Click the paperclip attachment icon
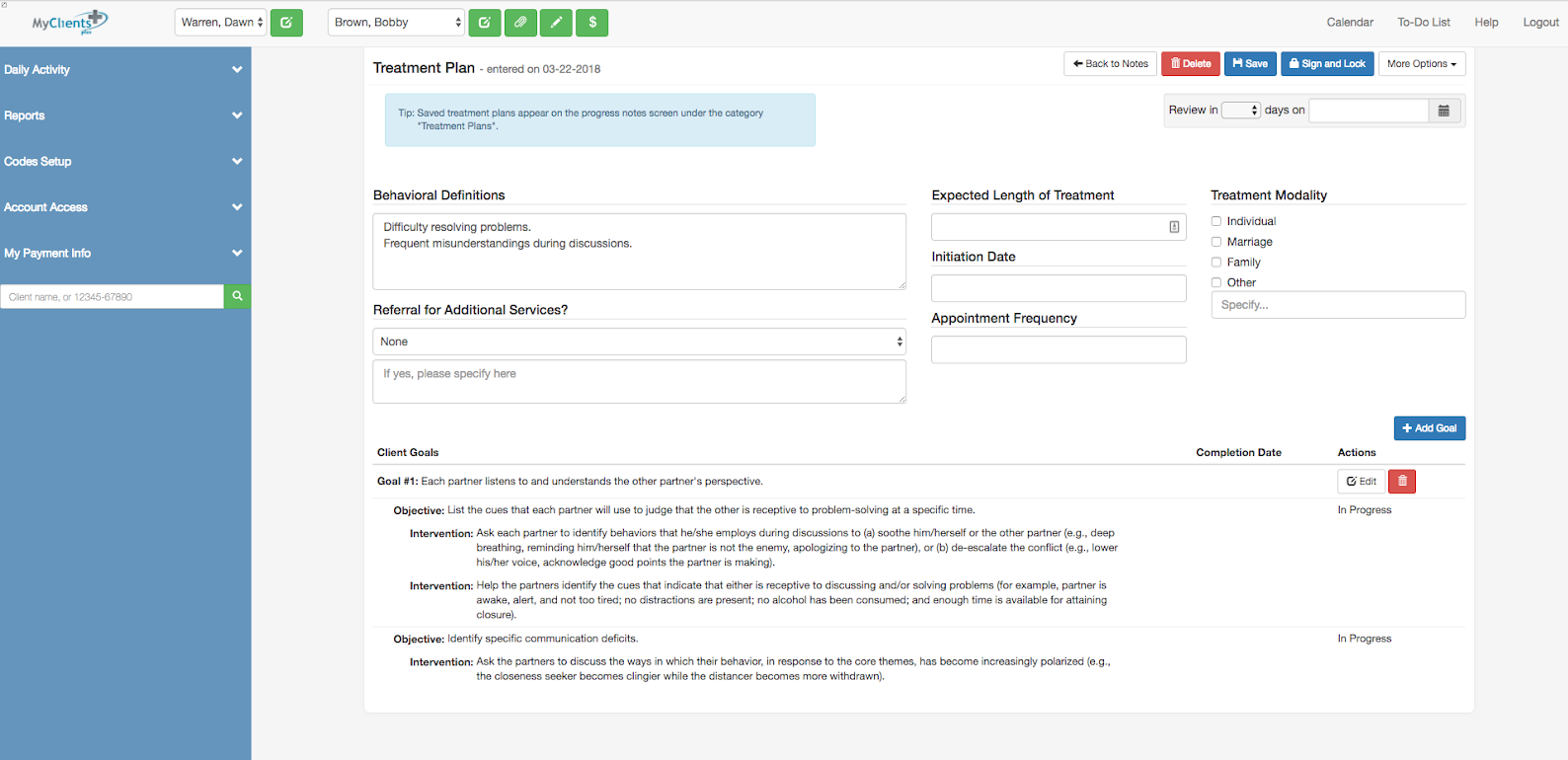 [x=520, y=23]
